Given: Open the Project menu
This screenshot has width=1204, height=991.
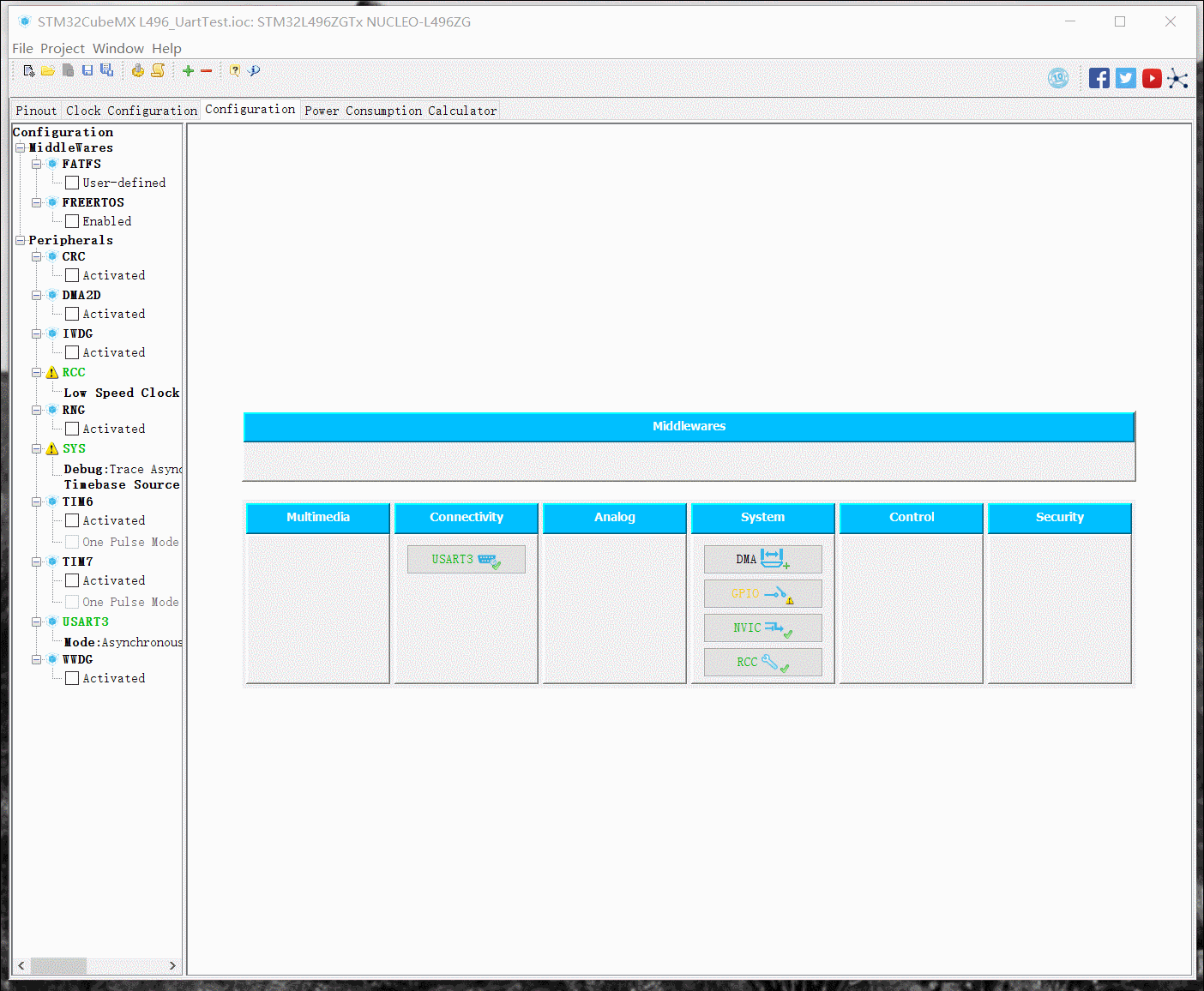Looking at the screenshot, I should pos(63,49).
